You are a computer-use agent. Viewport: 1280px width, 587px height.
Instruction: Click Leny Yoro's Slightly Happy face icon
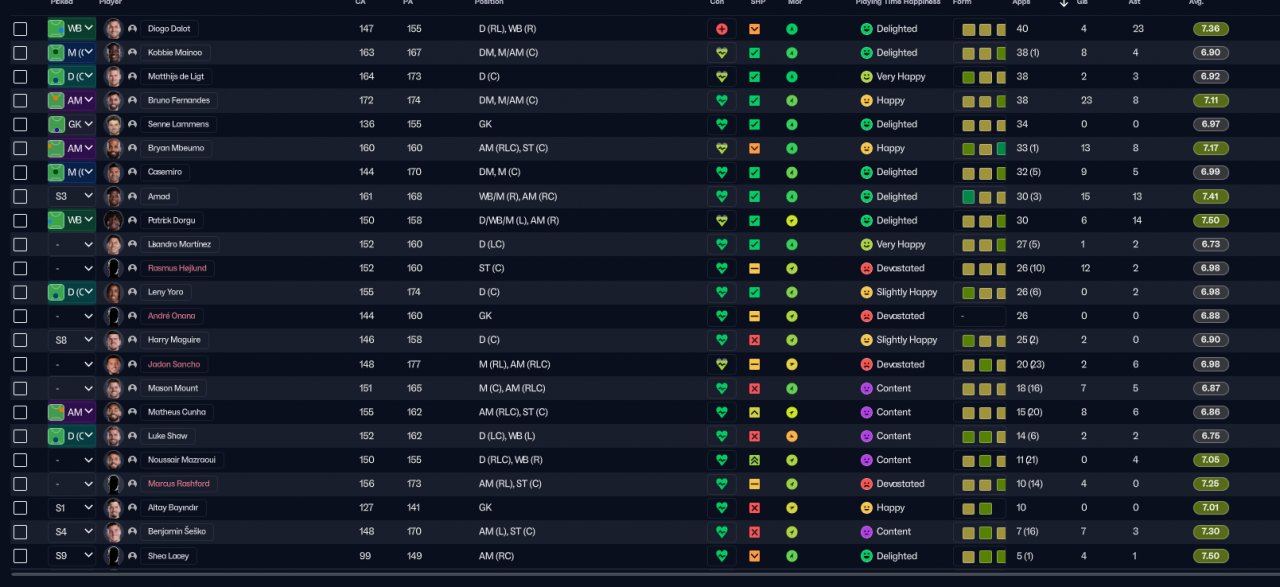[867, 293]
